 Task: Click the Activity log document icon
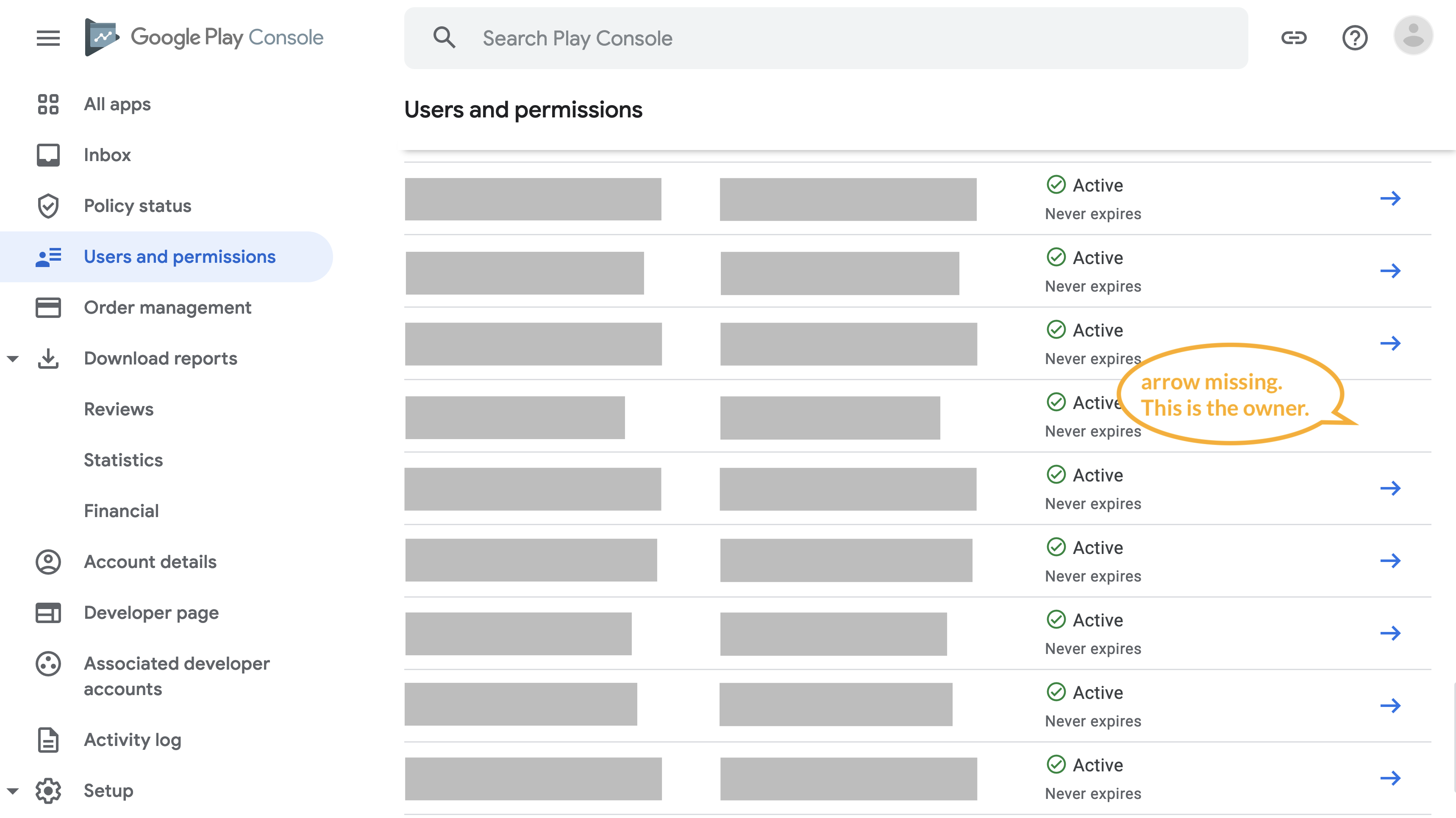pyautogui.click(x=48, y=740)
